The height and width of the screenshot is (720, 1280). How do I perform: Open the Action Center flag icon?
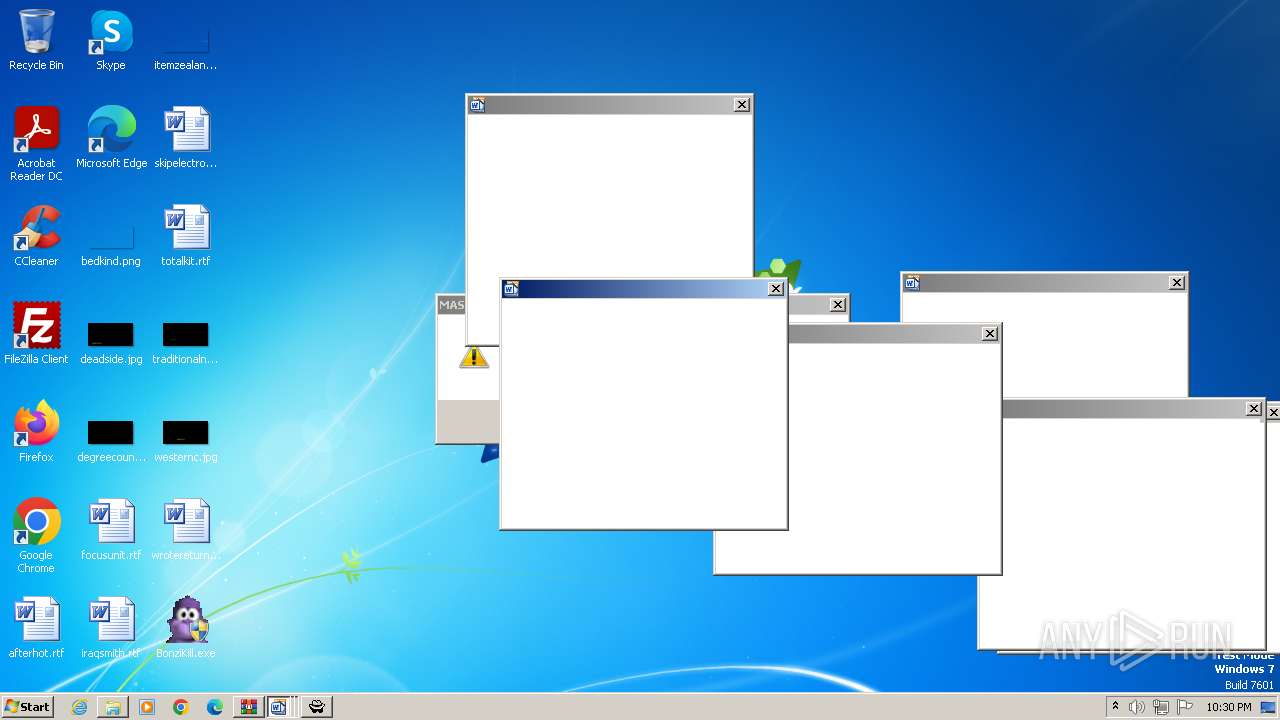(x=1185, y=707)
